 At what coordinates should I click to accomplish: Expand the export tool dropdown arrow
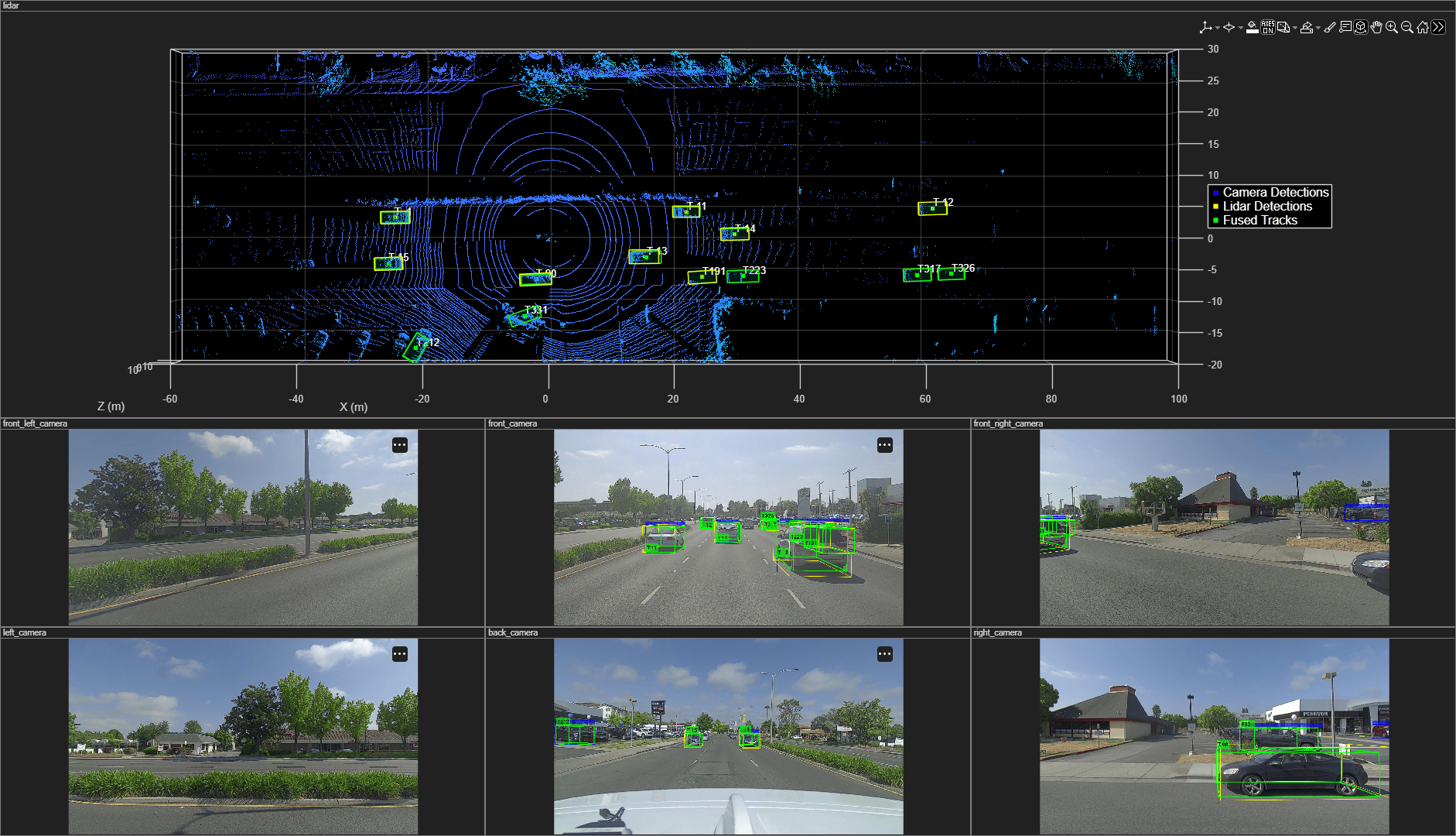(1318, 28)
